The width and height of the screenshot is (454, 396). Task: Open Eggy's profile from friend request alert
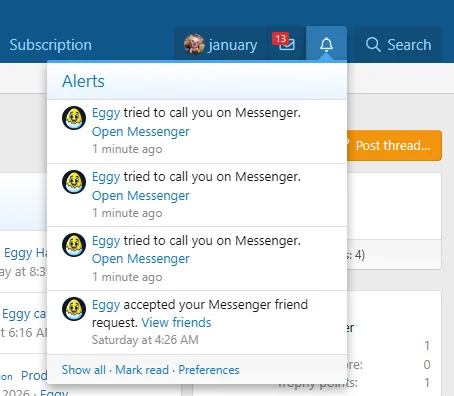106,305
